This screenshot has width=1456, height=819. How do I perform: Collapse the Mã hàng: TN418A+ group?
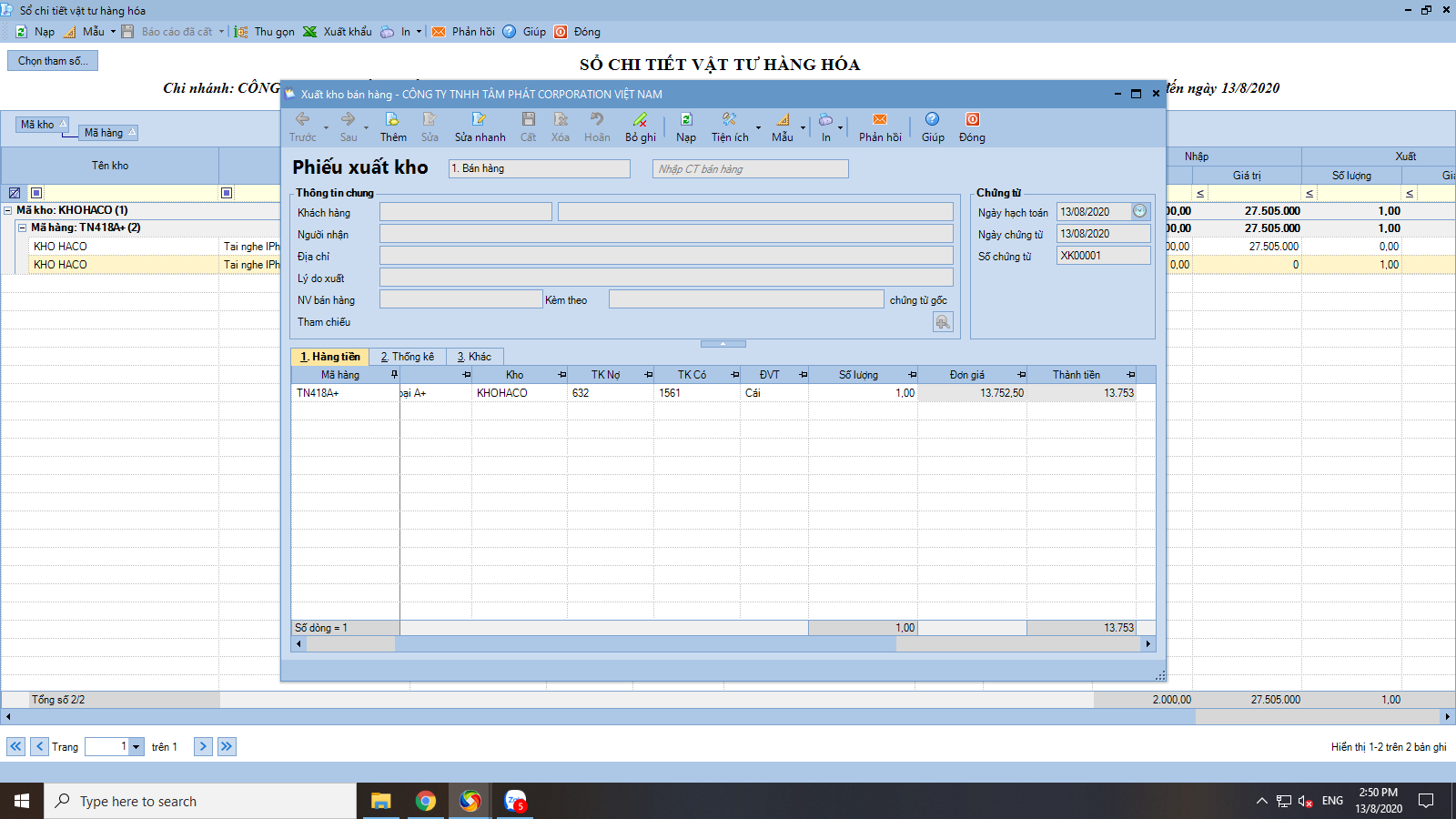point(23,228)
